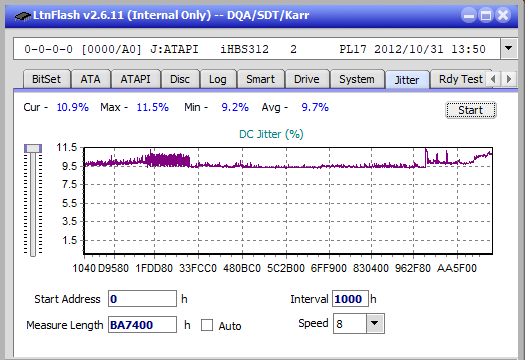Image resolution: width=525 pixels, height=360 pixels.
Task: Go to the Log tab
Action: [218, 79]
